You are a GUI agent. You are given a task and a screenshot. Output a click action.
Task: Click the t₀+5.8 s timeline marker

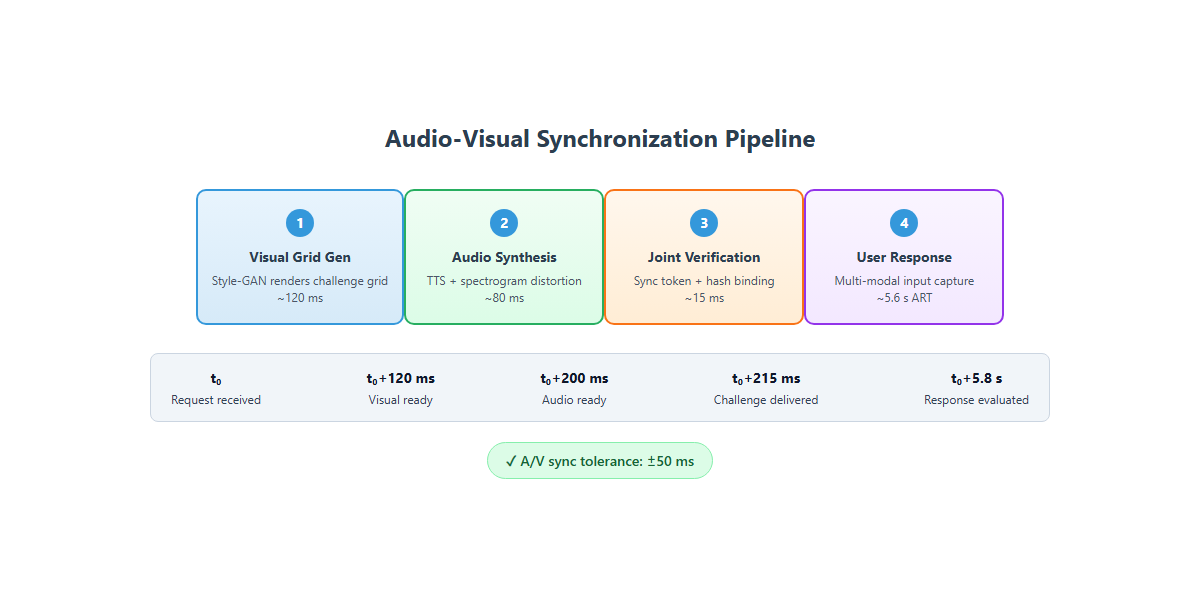[x=976, y=379]
